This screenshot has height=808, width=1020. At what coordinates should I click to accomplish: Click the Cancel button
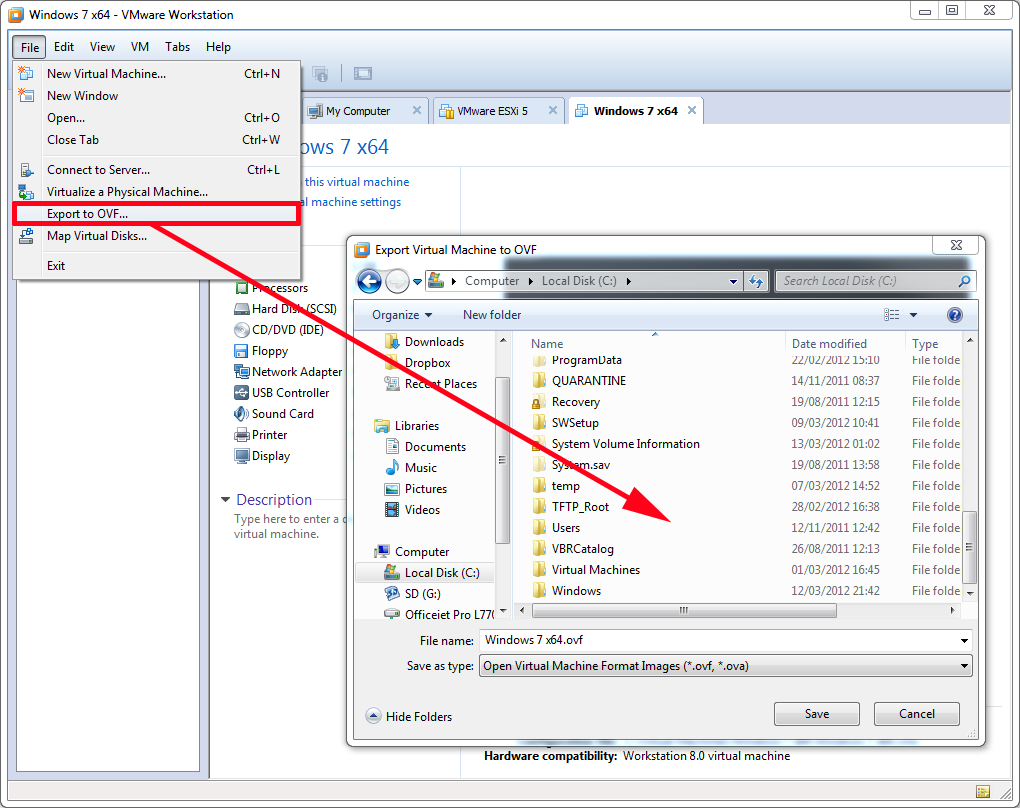tap(916, 714)
